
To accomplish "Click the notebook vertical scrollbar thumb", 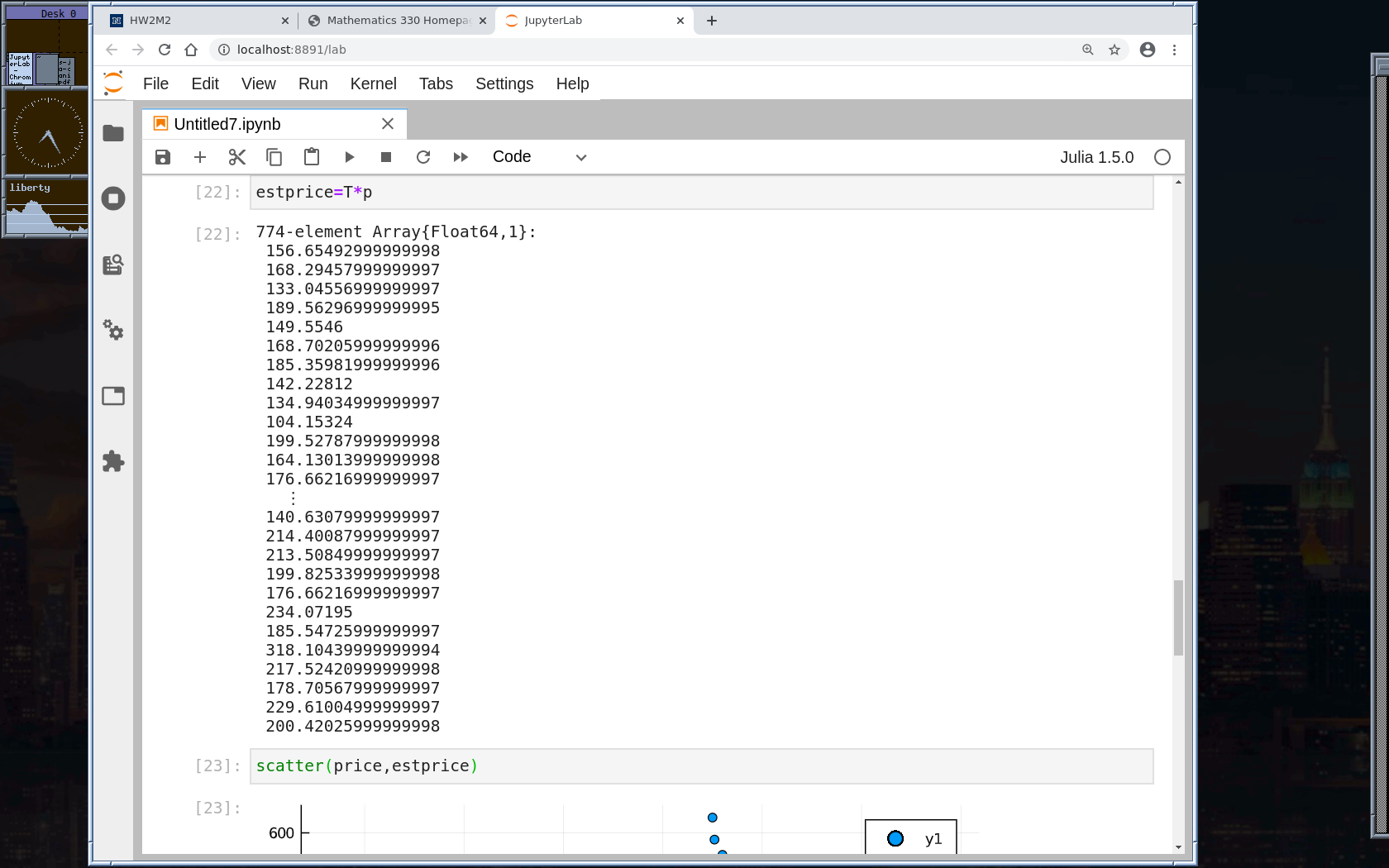I will (x=1178, y=617).
